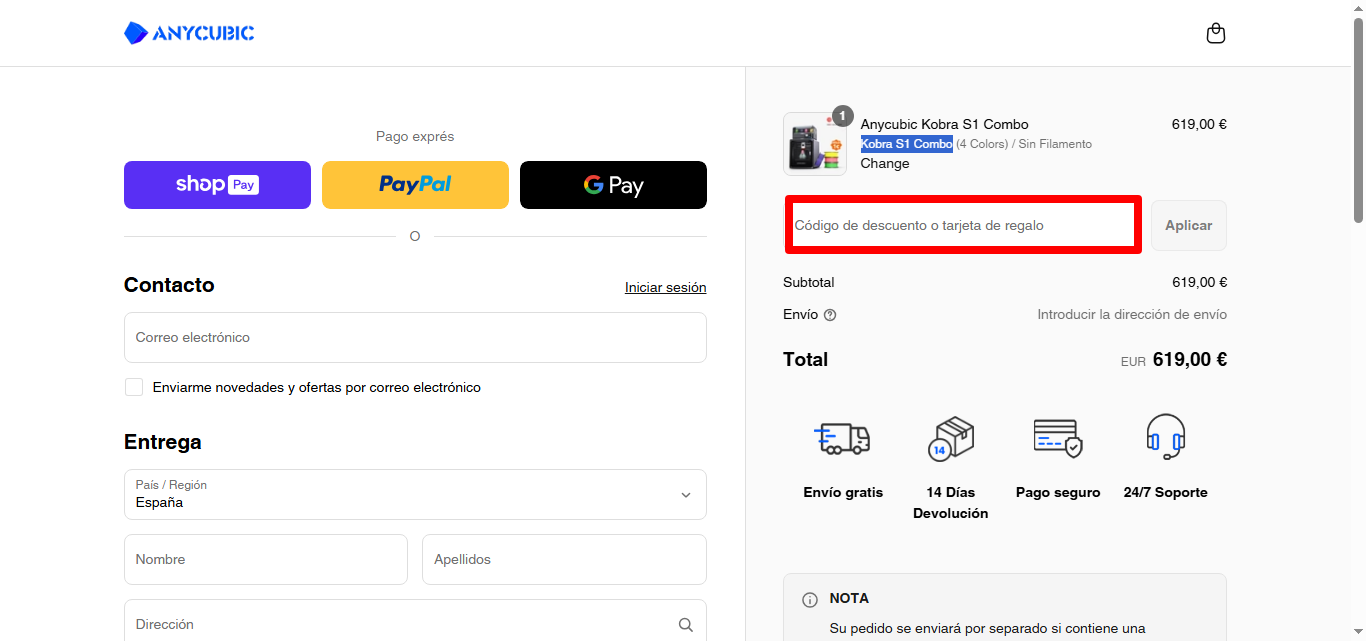Click the 14 Días Devolución label
The height and width of the screenshot is (641, 1366).
coord(950,503)
